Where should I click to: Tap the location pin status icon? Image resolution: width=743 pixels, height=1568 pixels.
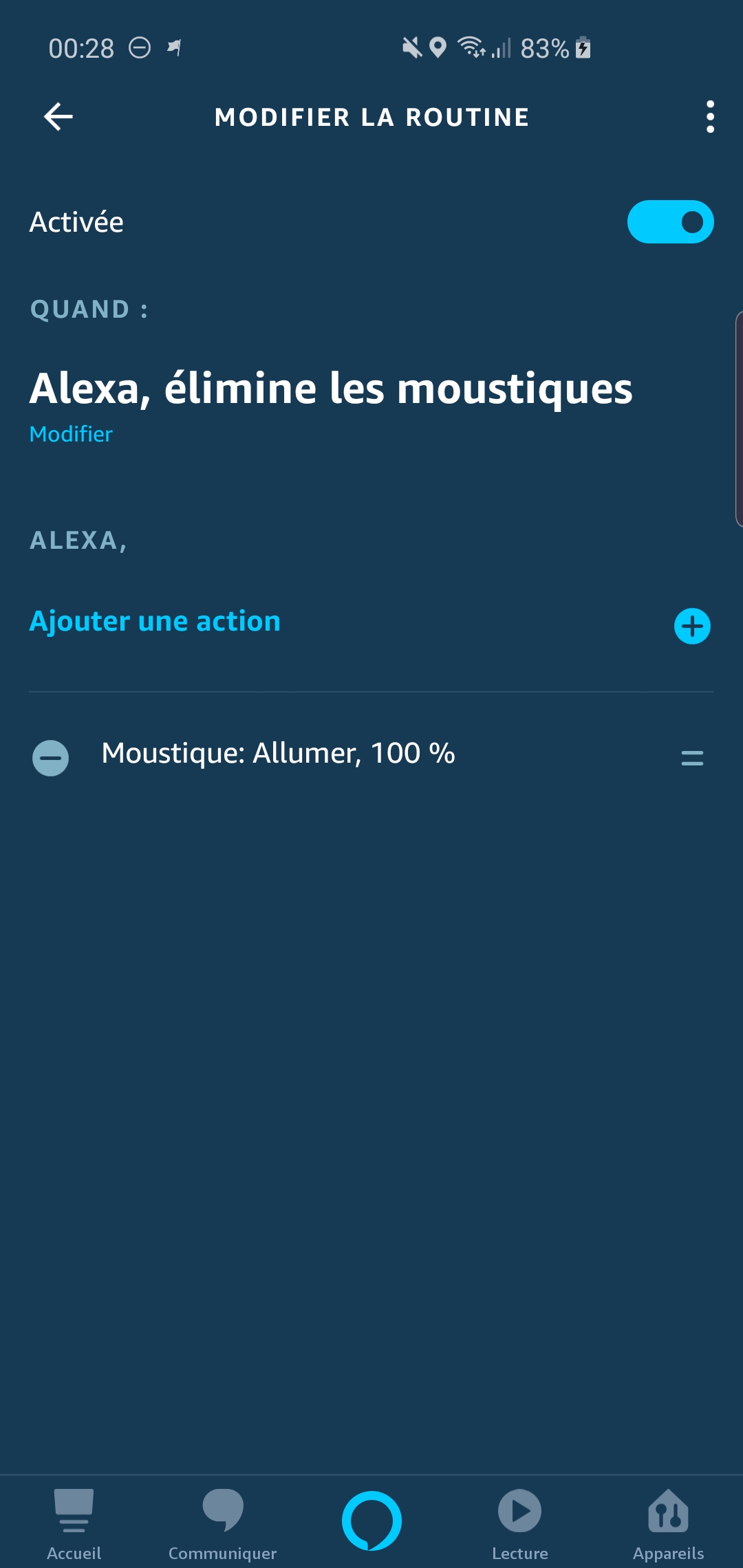coord(438,48)
